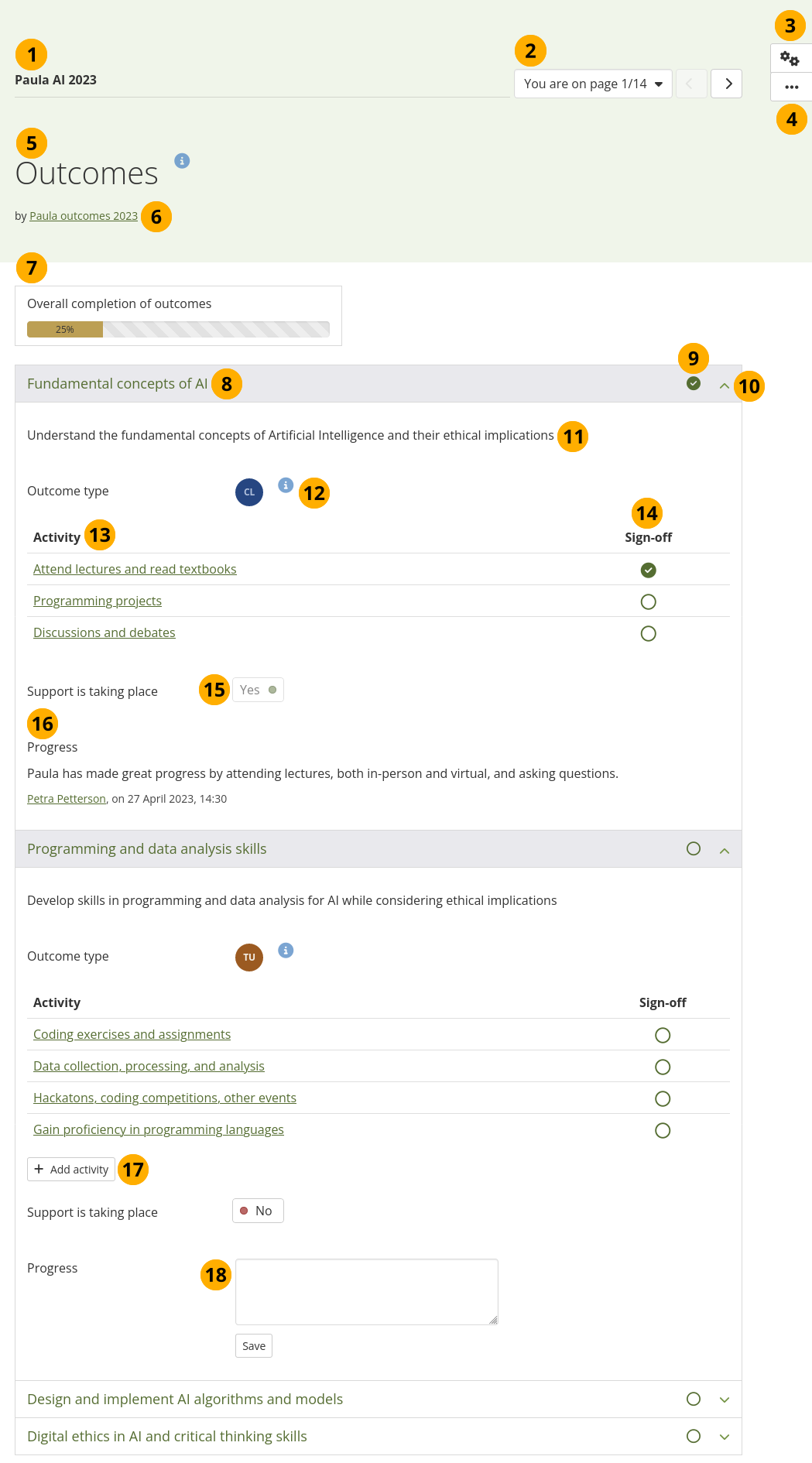Click completed checkmark on Fundamental concepts header
812x1463 pixels.
(x=694, y=384)
